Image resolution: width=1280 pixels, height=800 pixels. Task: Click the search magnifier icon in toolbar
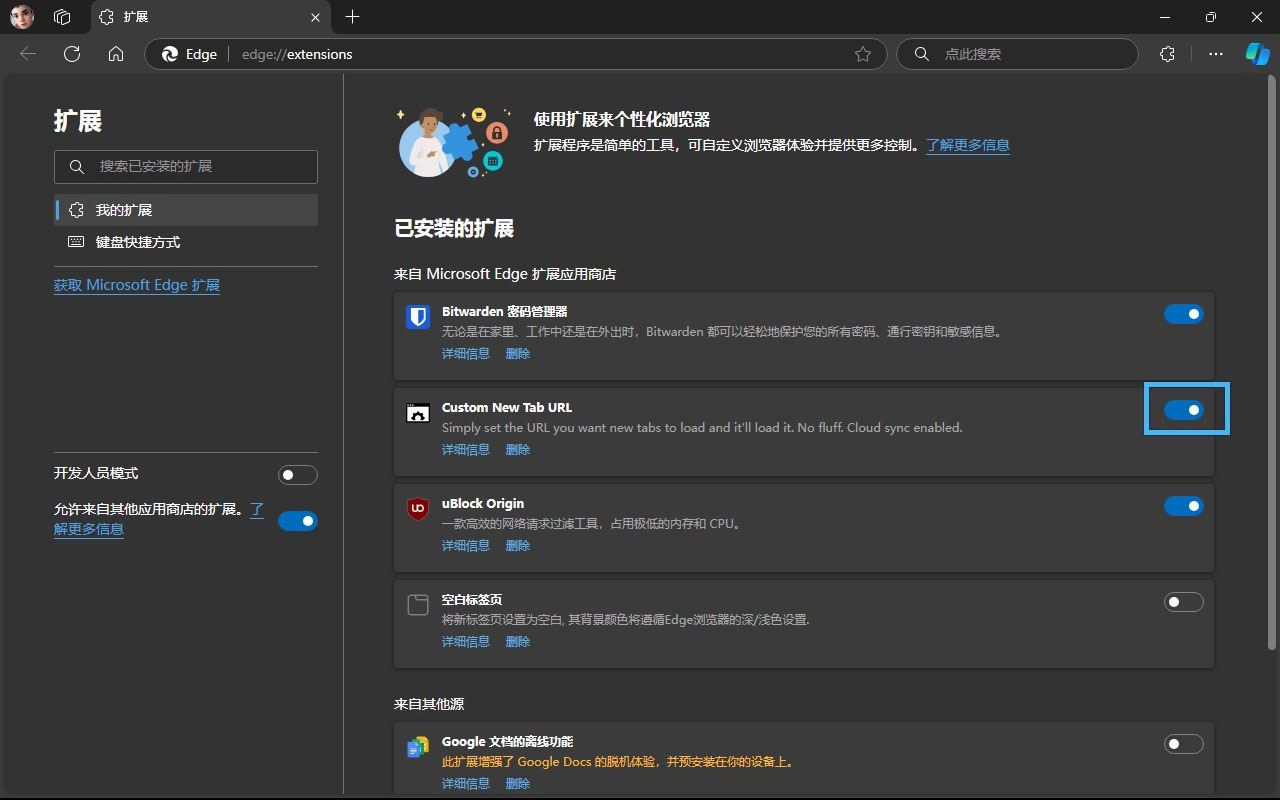tap(922, 54)
